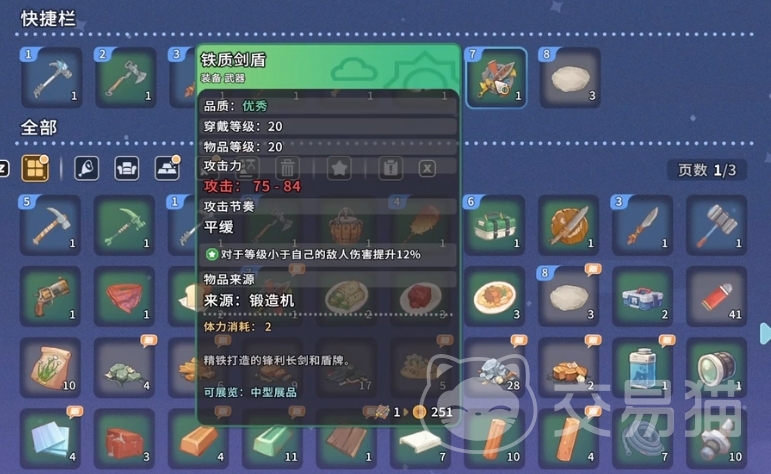Click the revolver pistol item
771x474 pixels.
point(51,296)
